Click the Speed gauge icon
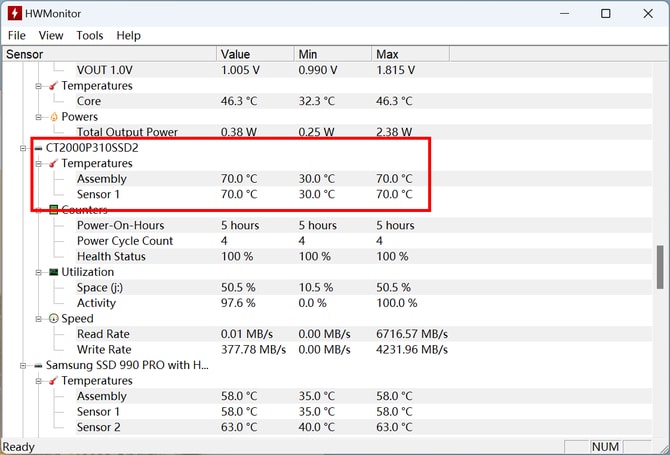 tap(53, 319)
